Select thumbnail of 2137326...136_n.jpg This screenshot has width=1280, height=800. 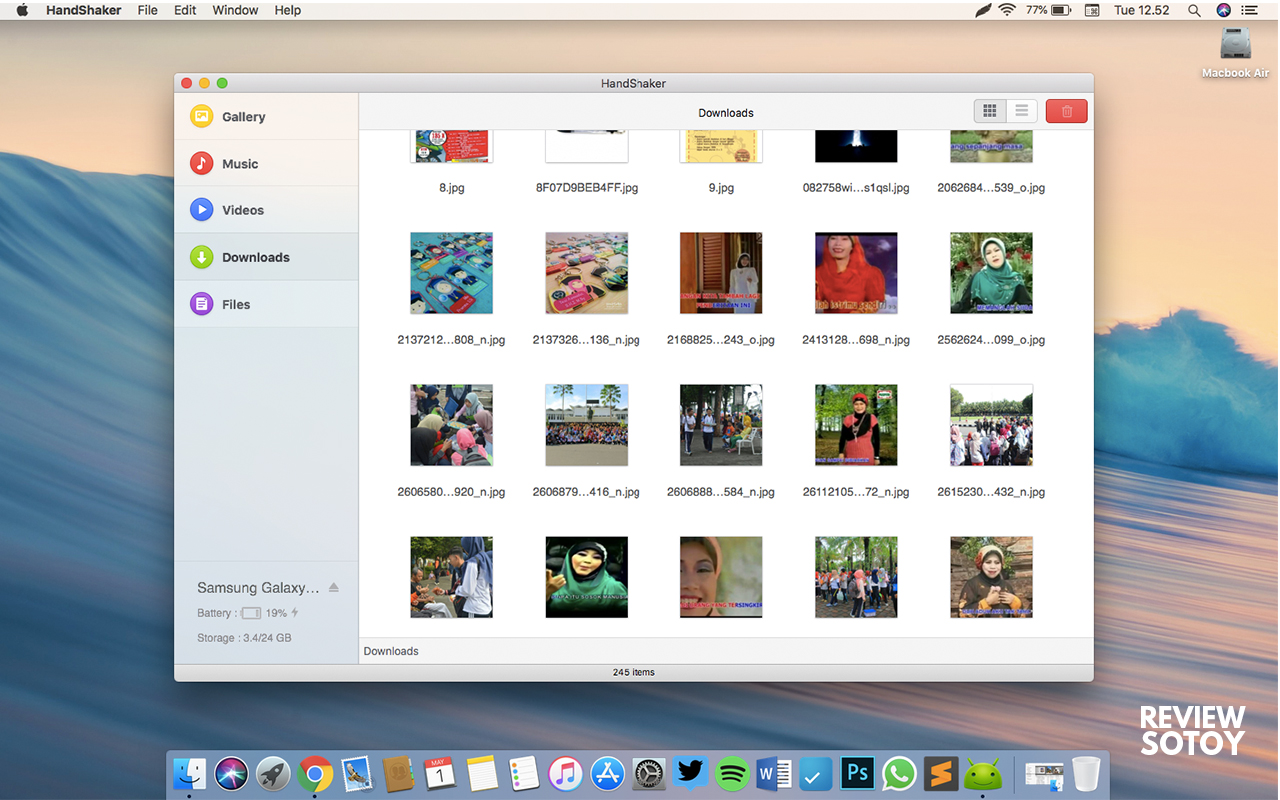tap(586, 273)
